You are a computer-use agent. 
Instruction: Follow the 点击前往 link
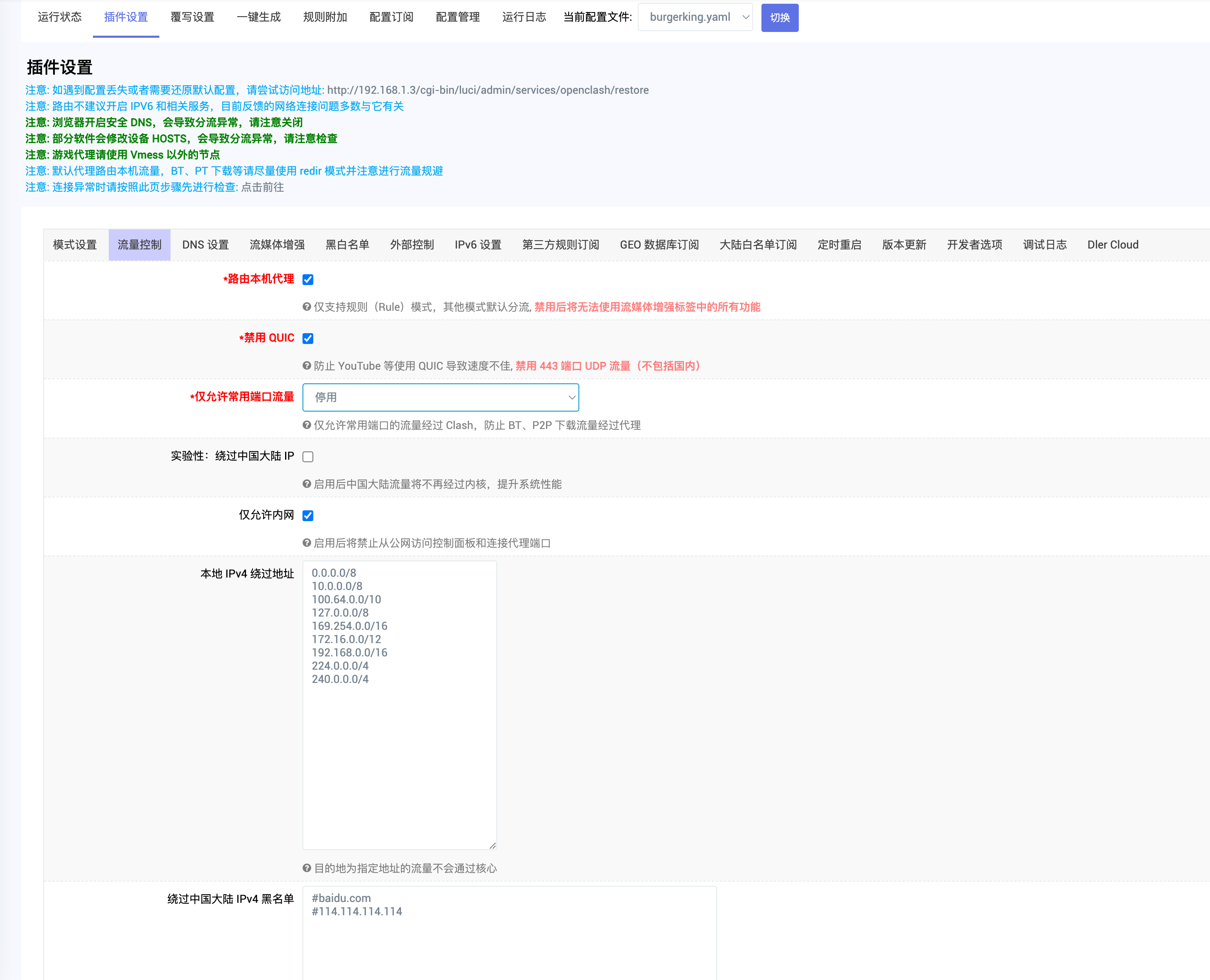click(262, 187)
